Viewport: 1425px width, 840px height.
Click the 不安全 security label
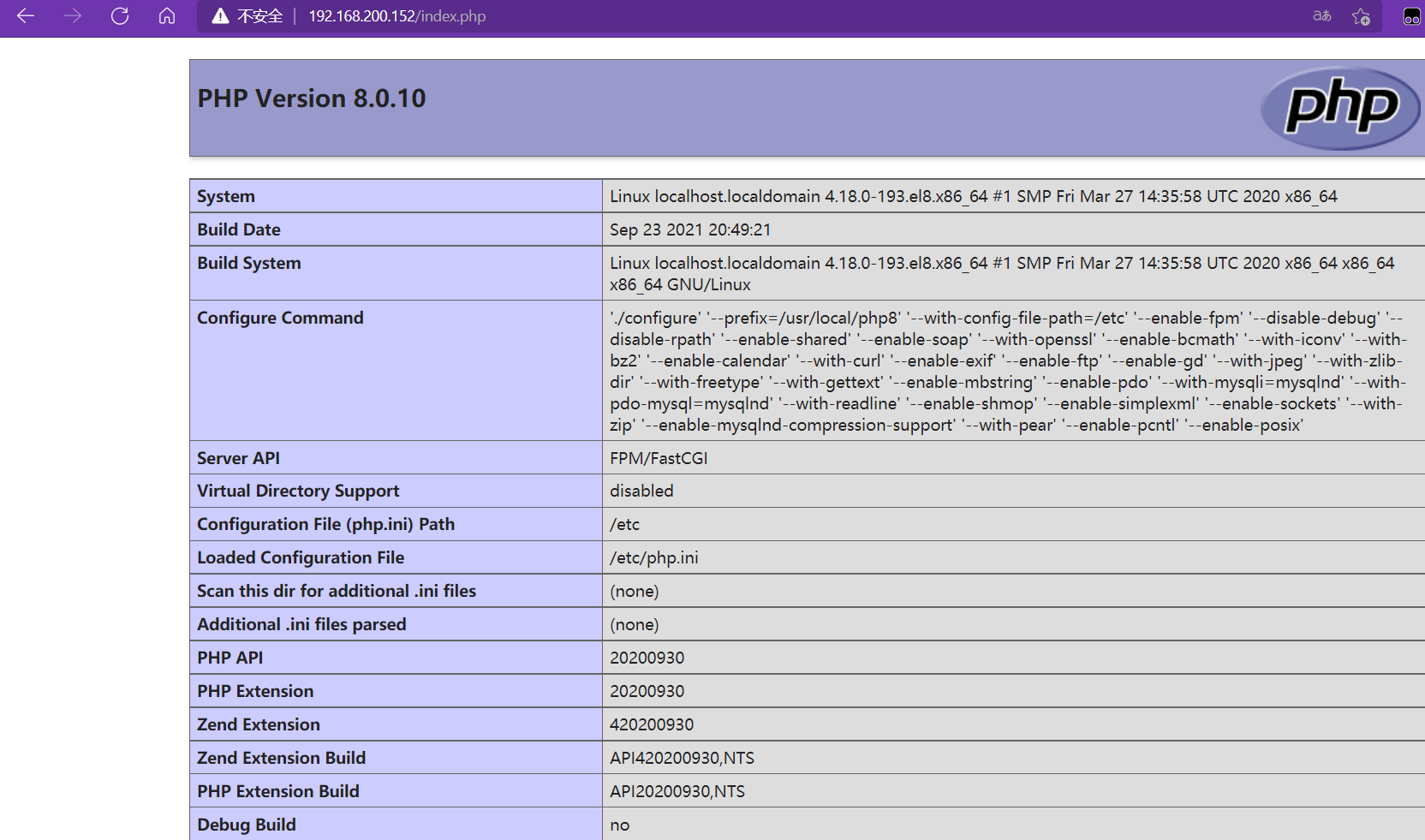[x=259, y=16]
